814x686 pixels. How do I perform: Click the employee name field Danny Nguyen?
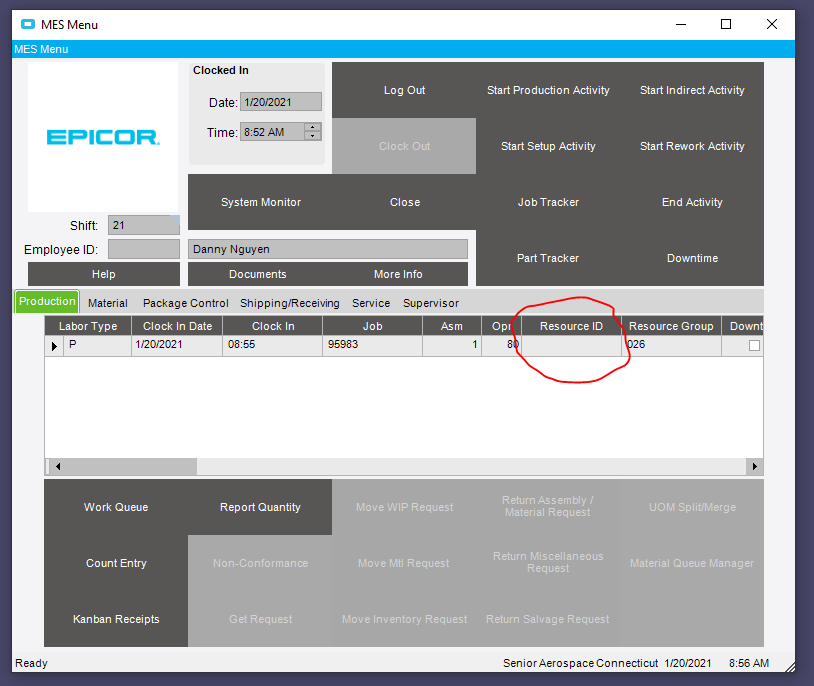point(328,249)
